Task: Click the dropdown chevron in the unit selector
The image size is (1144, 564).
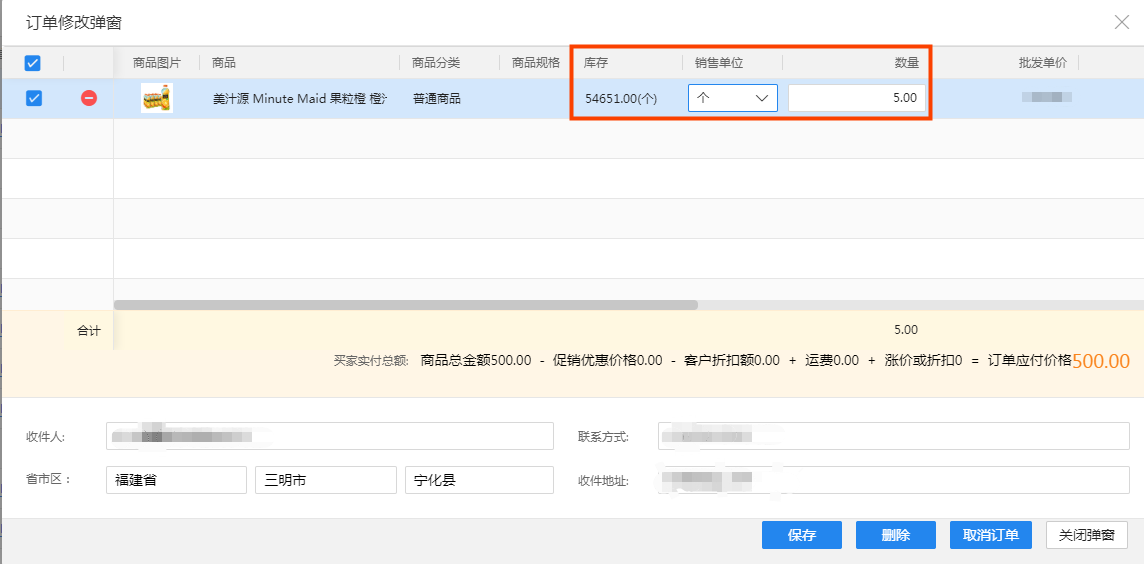Action: tap(762, 98)
